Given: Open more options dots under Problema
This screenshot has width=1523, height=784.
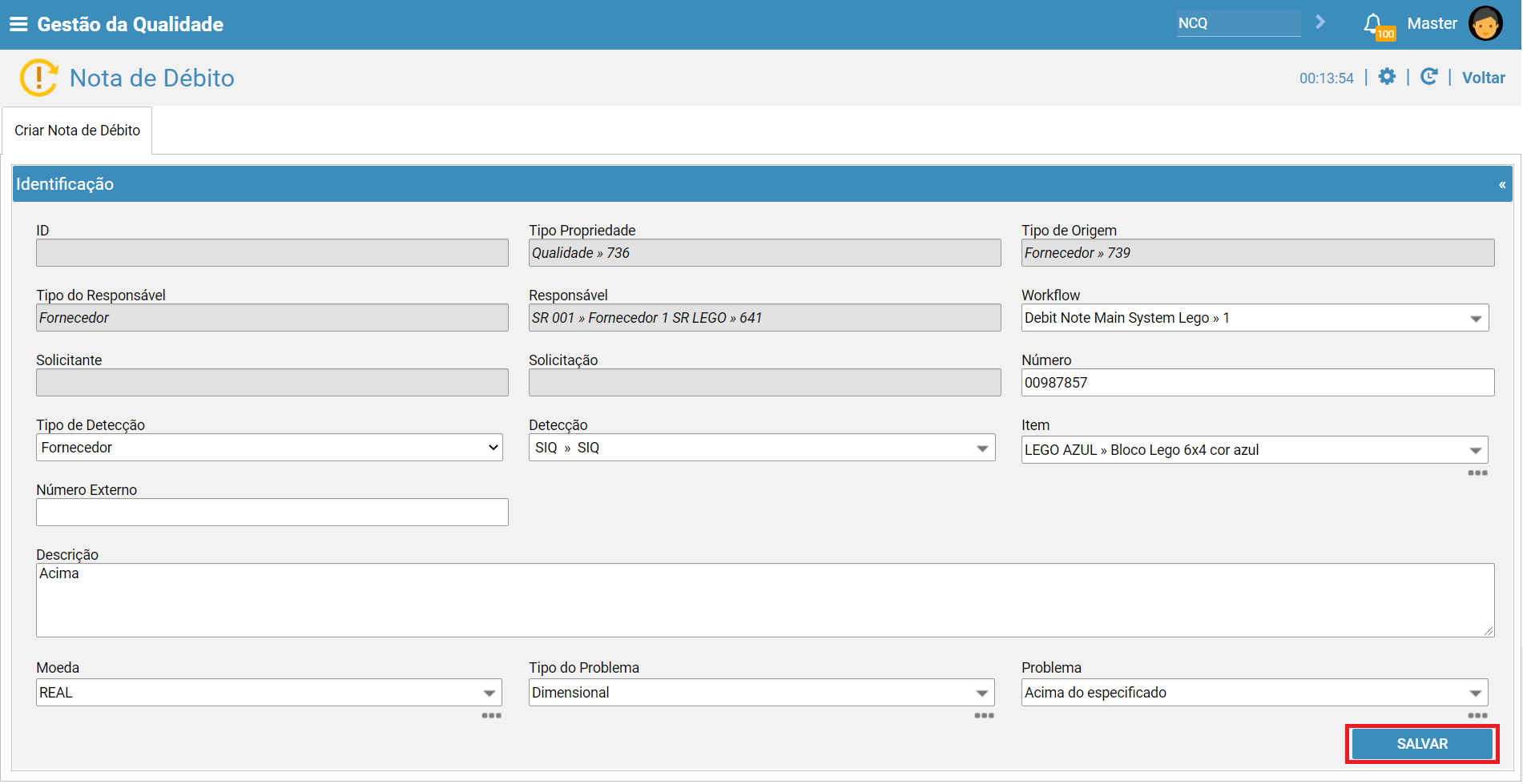Looking at the screenshot, I should 1477,716.
